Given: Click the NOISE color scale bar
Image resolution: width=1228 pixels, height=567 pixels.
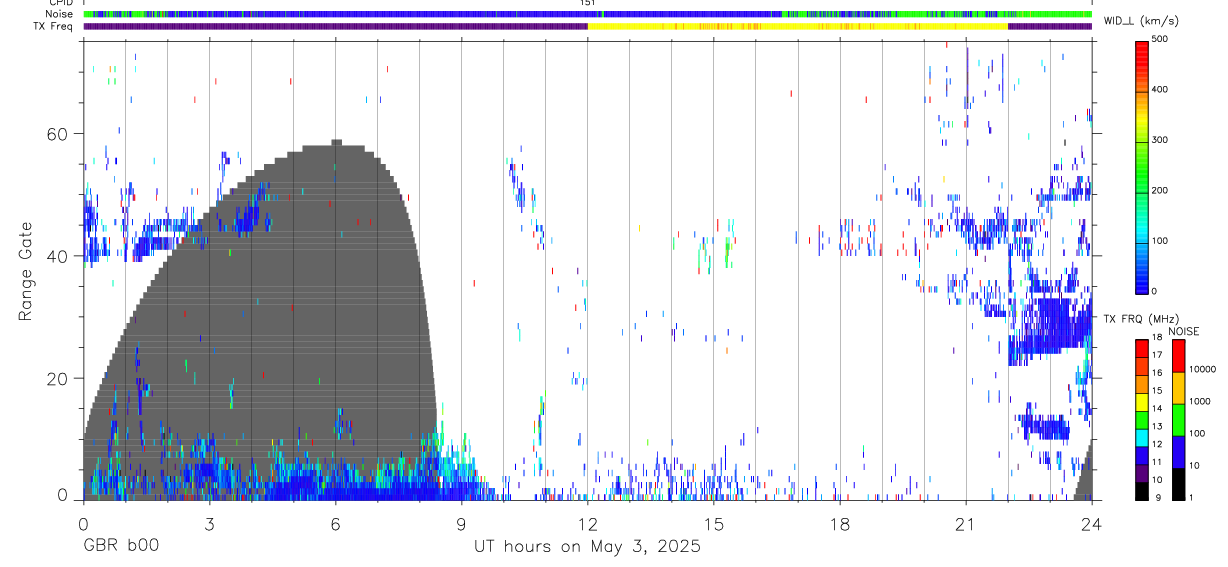Looking at the screenshot, I should click(x=1178, y=418).
